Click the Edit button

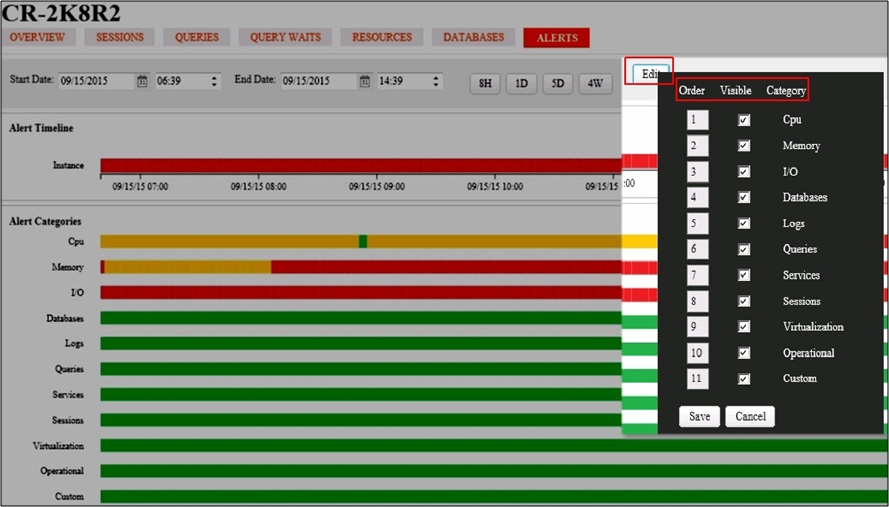point(649,73)
